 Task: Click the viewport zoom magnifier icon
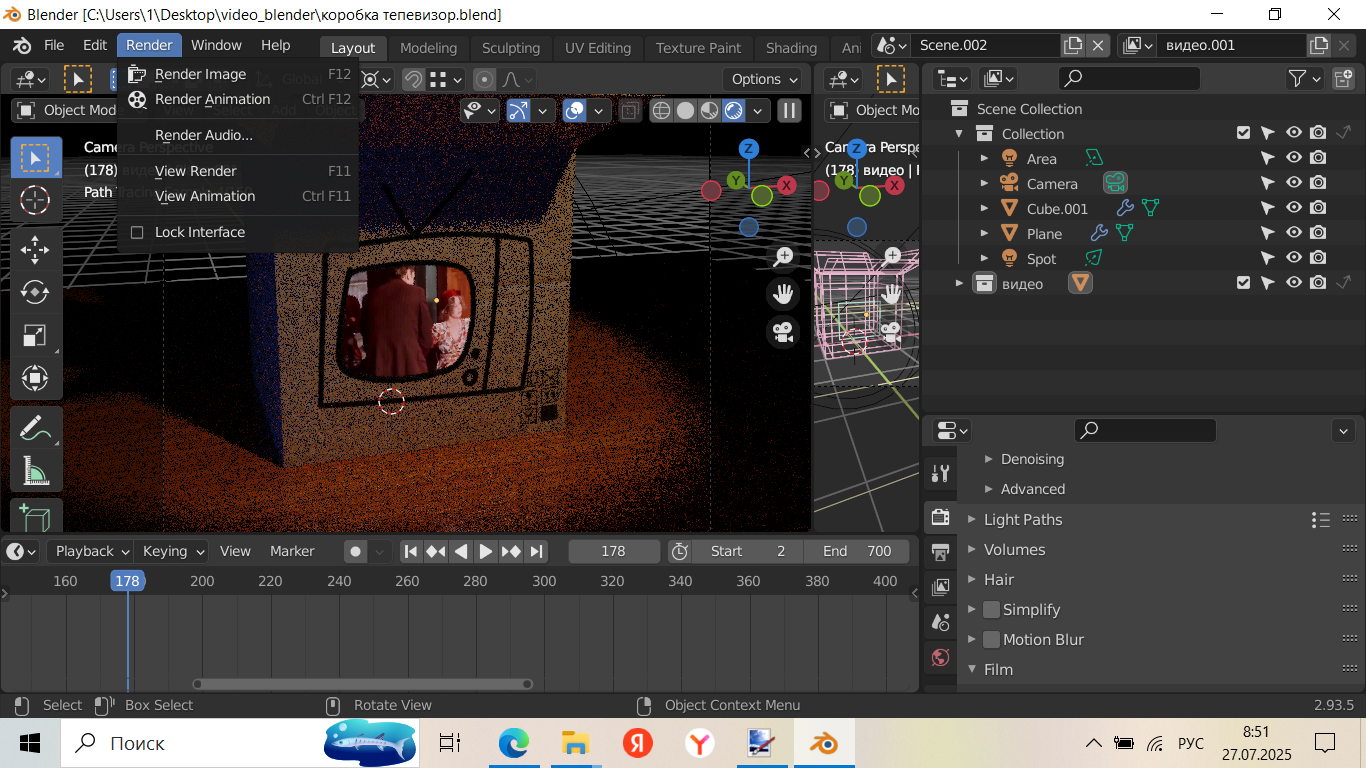coord(784,257)
